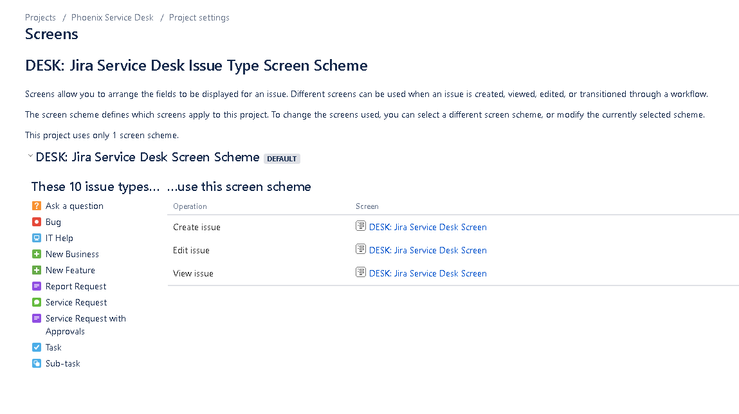Open the Edit issue screen link
739x414 pixels.
coord(427,250)
